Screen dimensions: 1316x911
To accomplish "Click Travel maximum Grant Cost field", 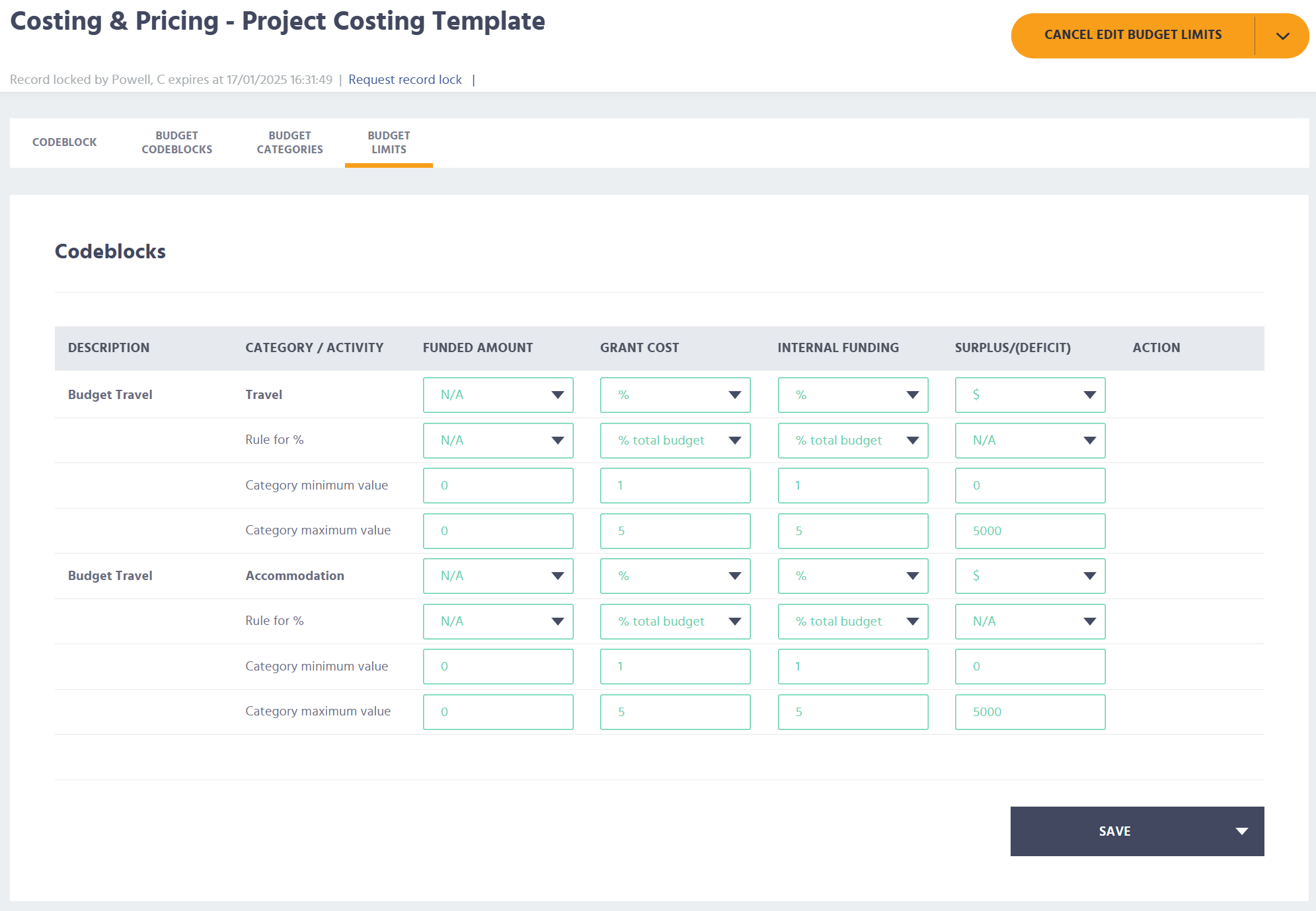I will point(676,531).
